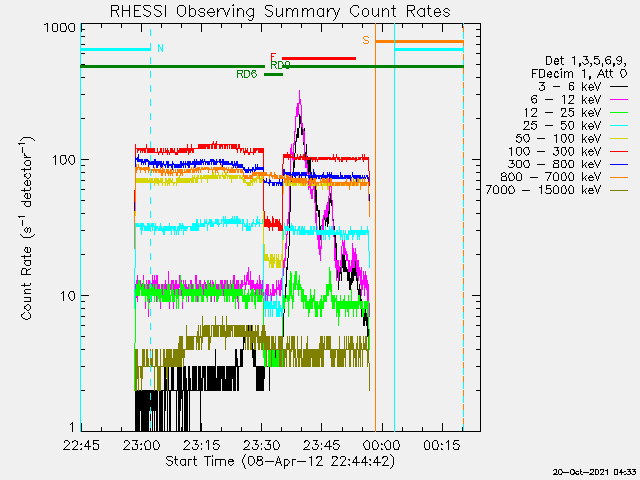
Task: Click the dashed cyan vertical line near 23:00
Action: coord(151,227)
